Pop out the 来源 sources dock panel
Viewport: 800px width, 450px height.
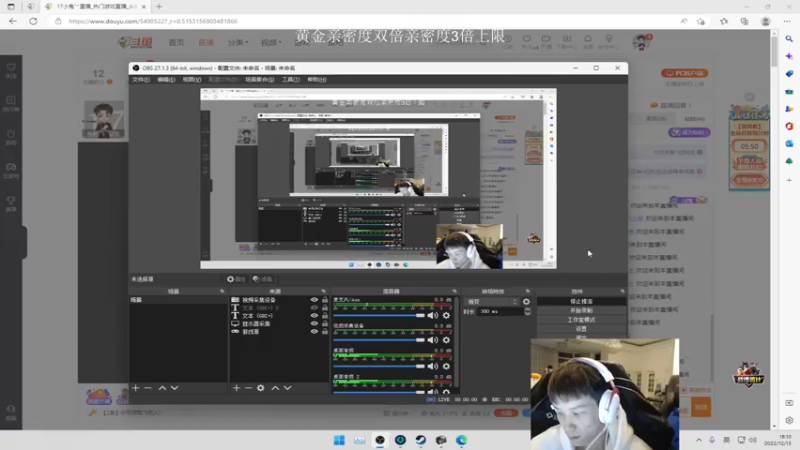point(323,291)
